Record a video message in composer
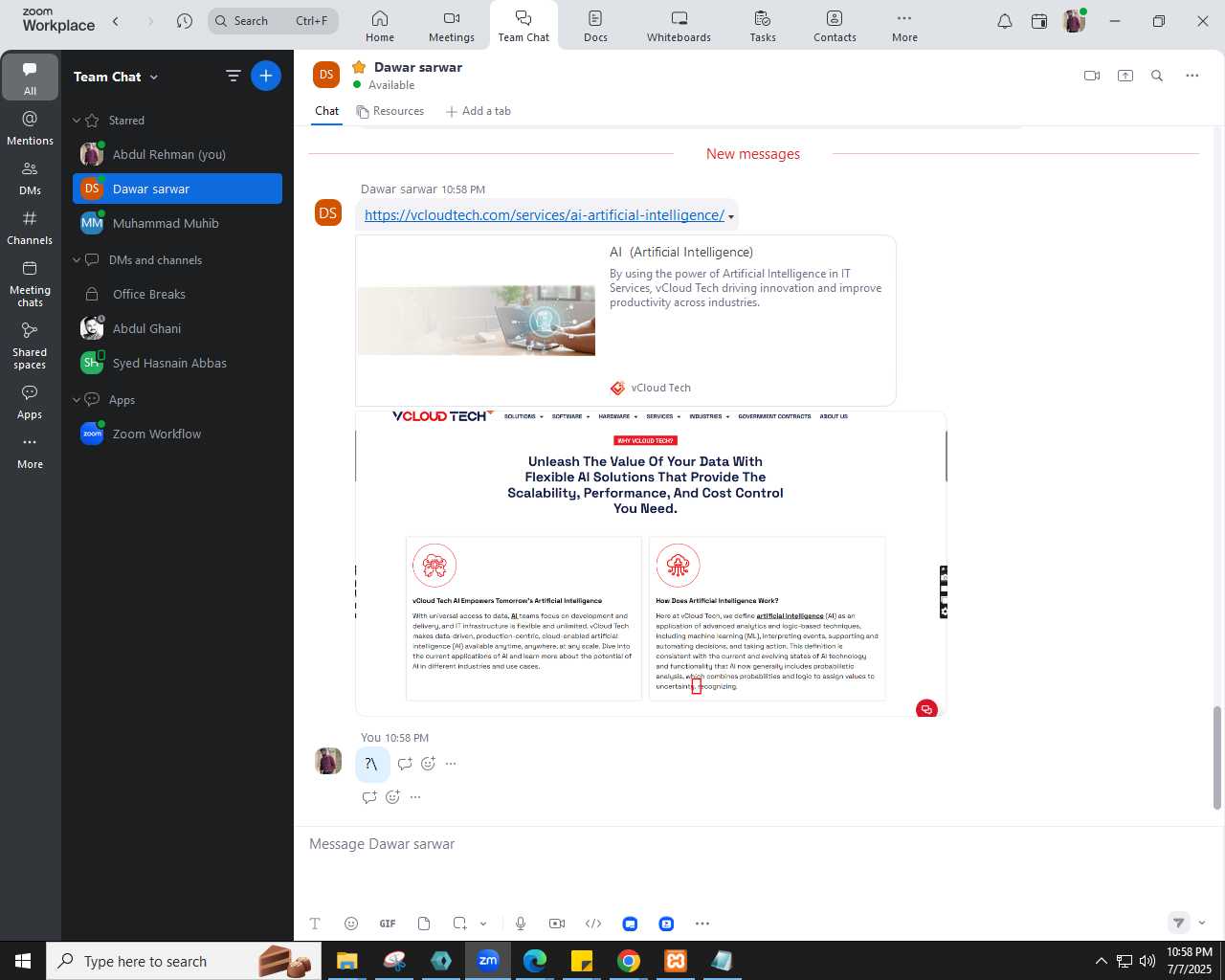 tap(557, 924)
